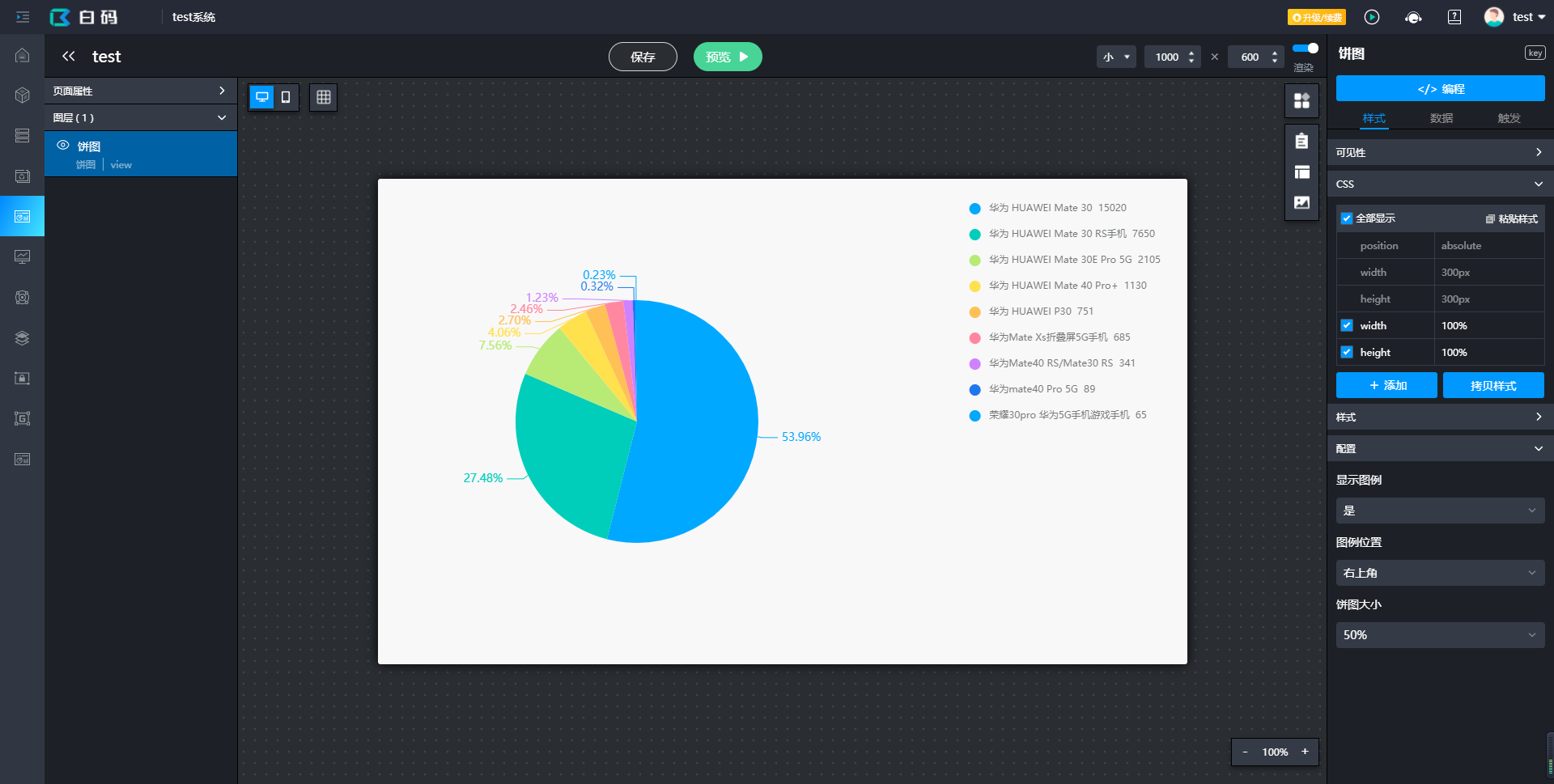Screen dimensions: 1554x784
Task: Switch to the 样式 tab
Action: click(1374, 118)
